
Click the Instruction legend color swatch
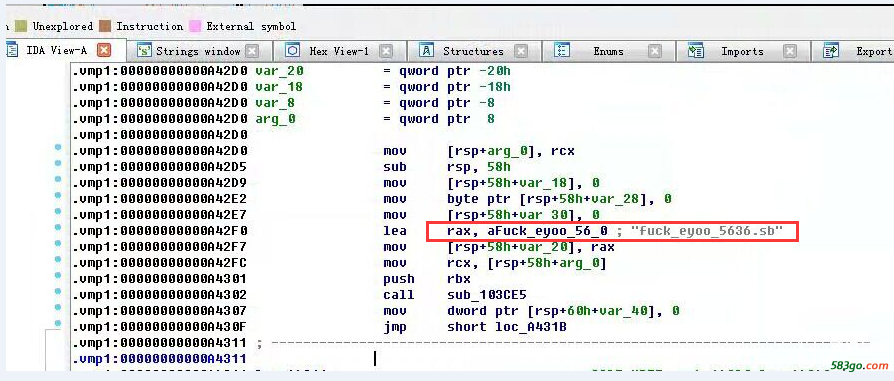point(104,26)
